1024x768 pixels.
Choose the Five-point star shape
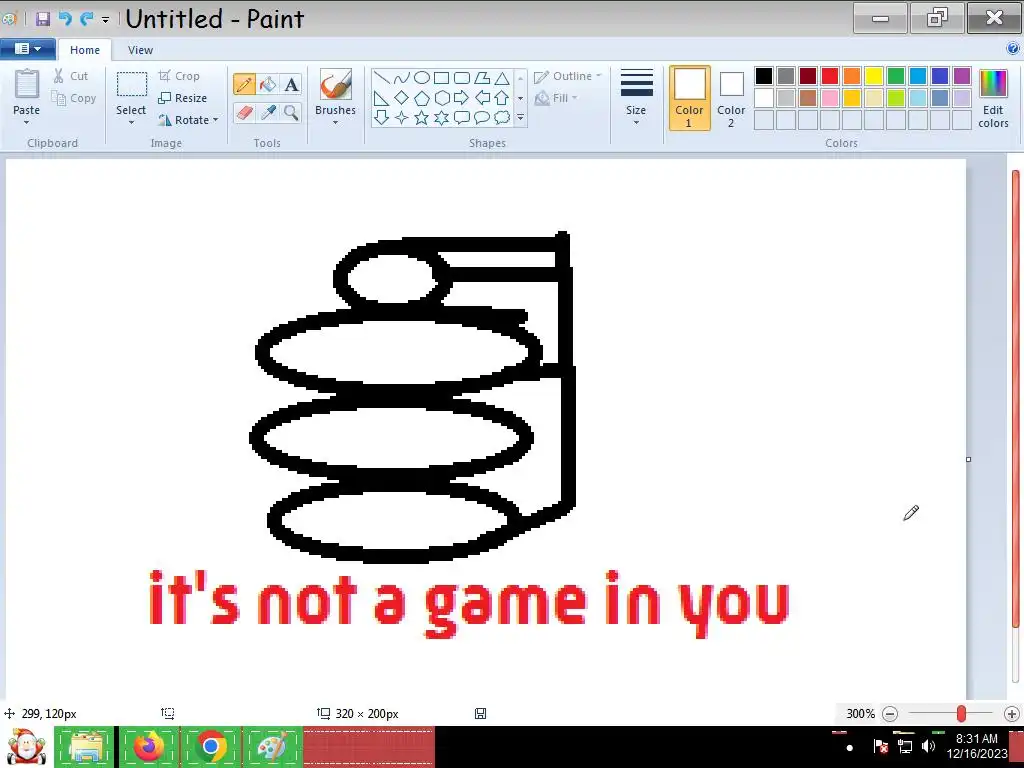(x=422, y=118)
